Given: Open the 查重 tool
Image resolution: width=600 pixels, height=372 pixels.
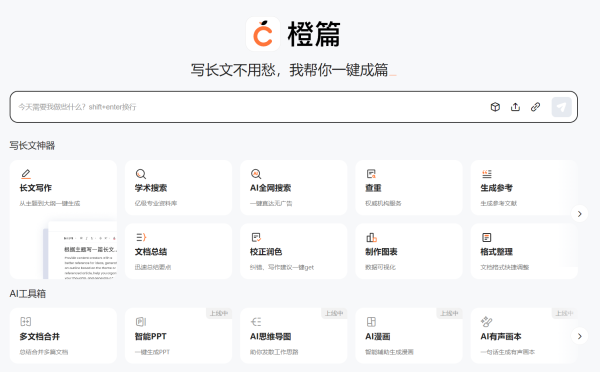Looking at the screenshot, I should [x=409, y=188].
